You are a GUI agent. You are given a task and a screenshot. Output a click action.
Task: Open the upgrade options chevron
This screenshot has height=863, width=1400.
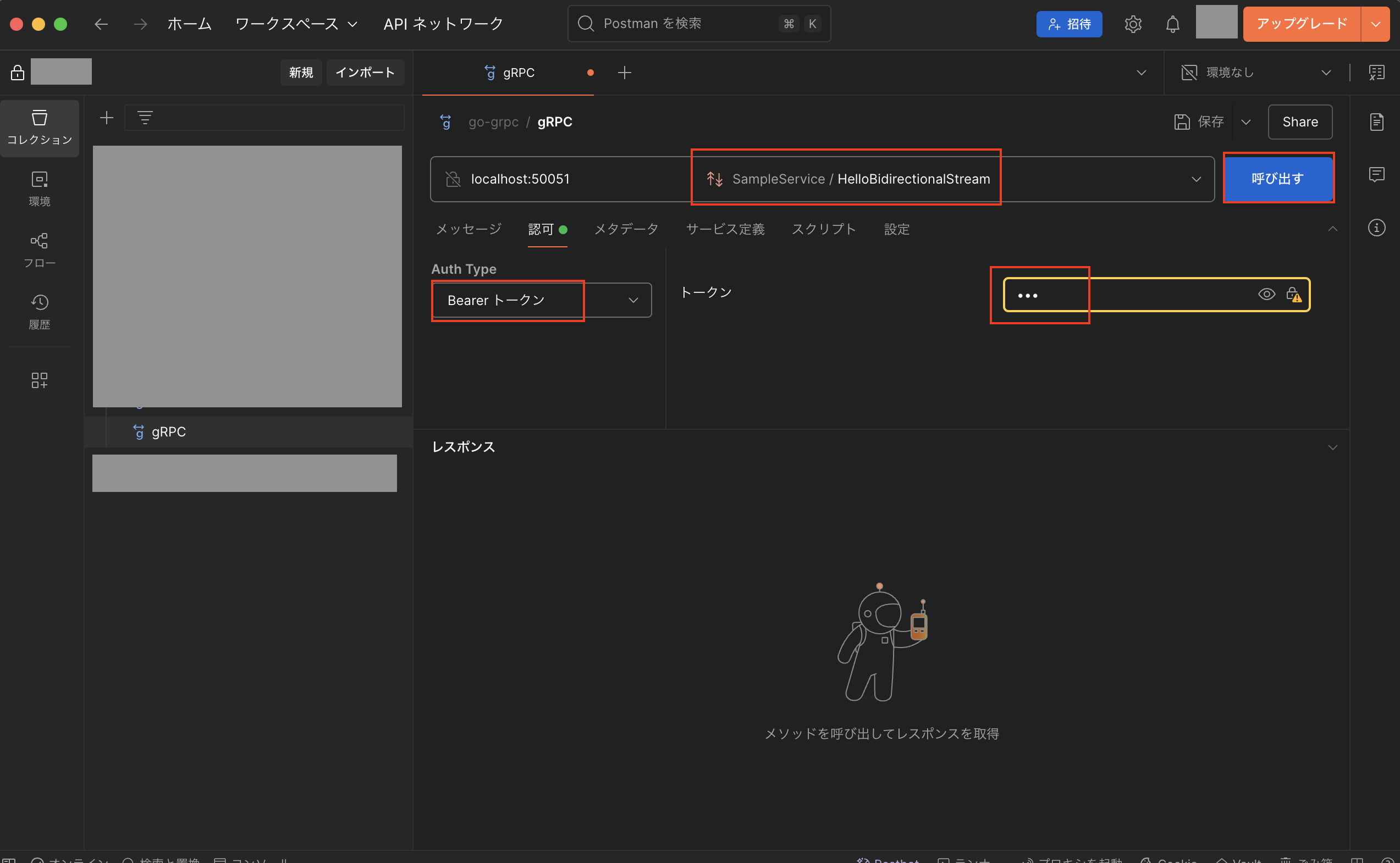[x=1375, y=24]
